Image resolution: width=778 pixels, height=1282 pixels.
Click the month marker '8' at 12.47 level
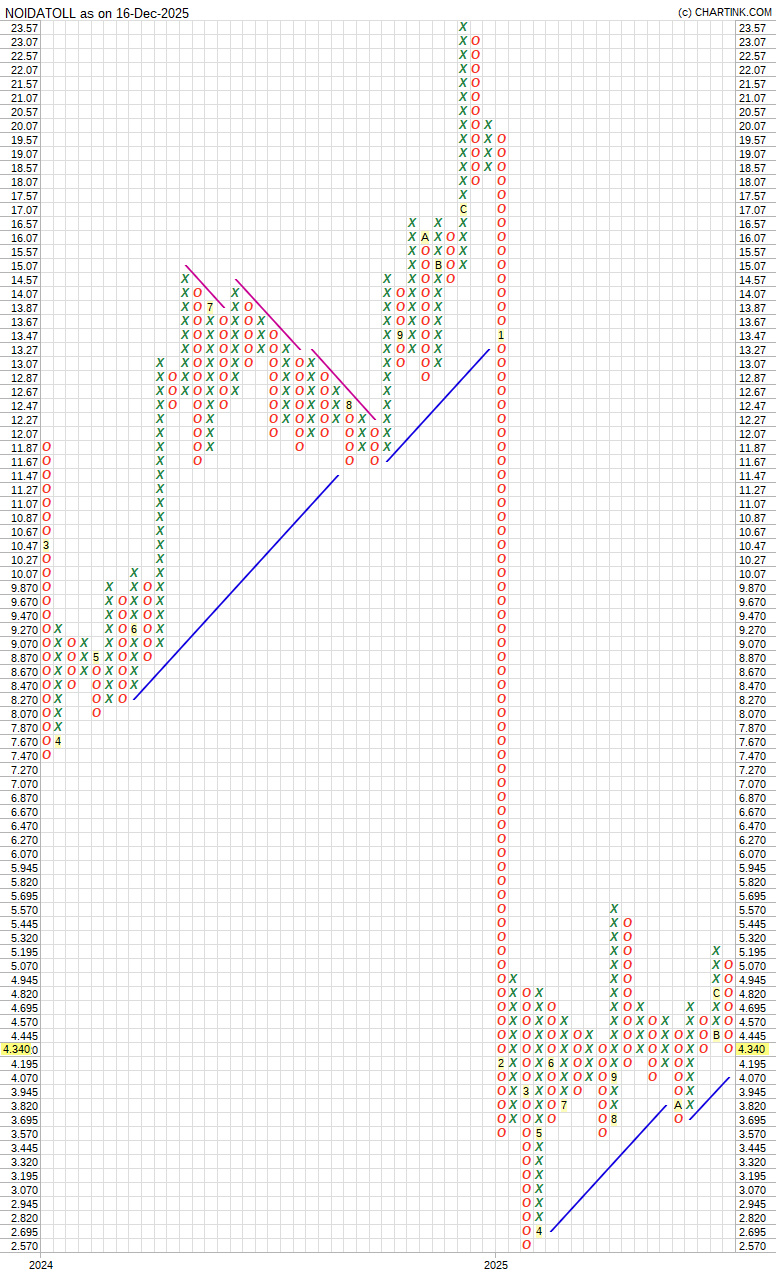pos(349,405)
